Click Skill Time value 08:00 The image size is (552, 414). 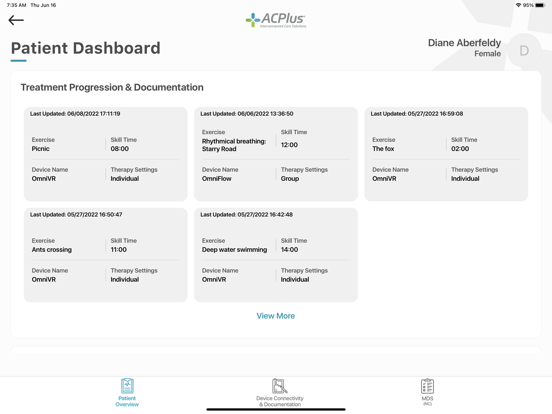120,149
